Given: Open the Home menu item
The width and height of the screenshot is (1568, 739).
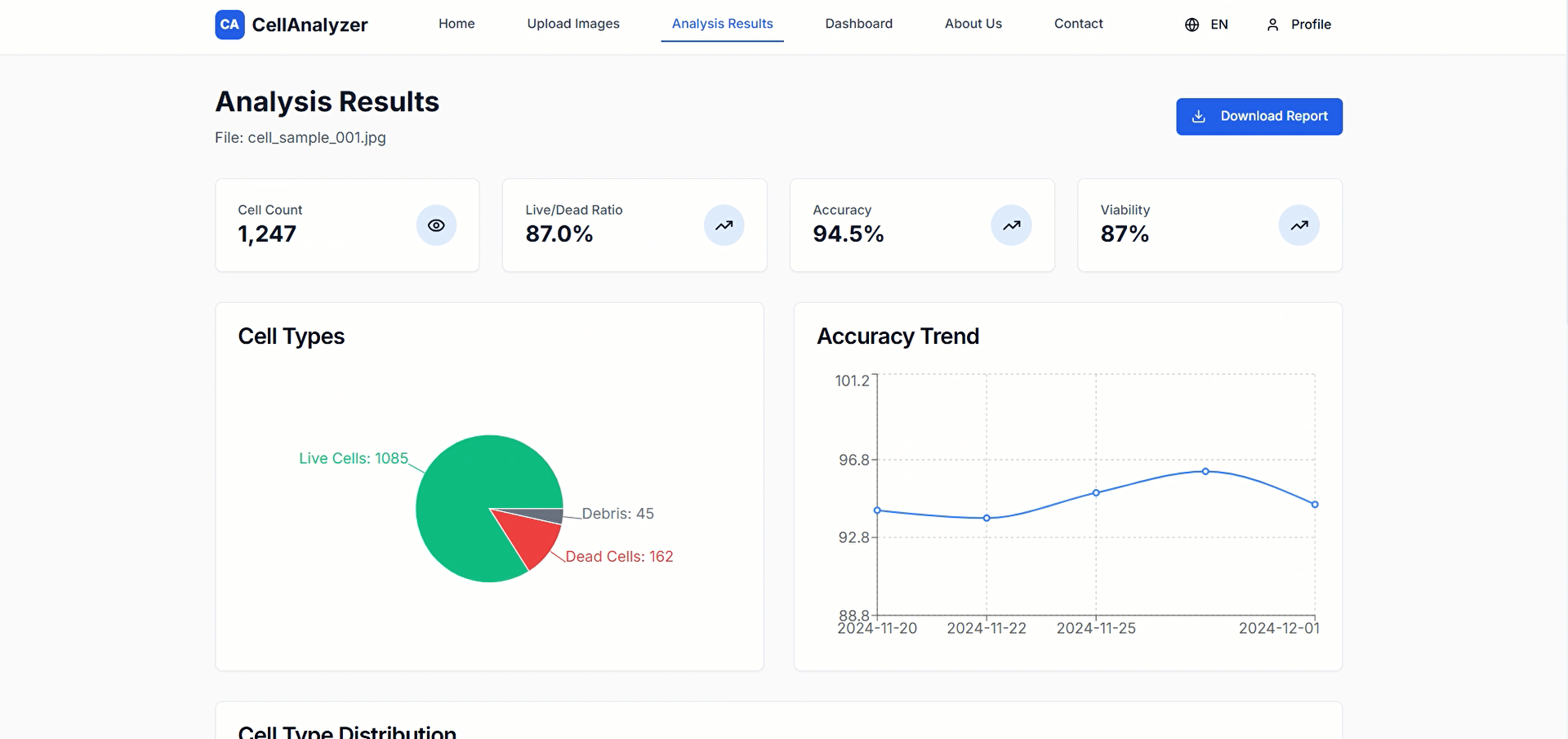Looking at the screenshot, I should tap(457, 24).
